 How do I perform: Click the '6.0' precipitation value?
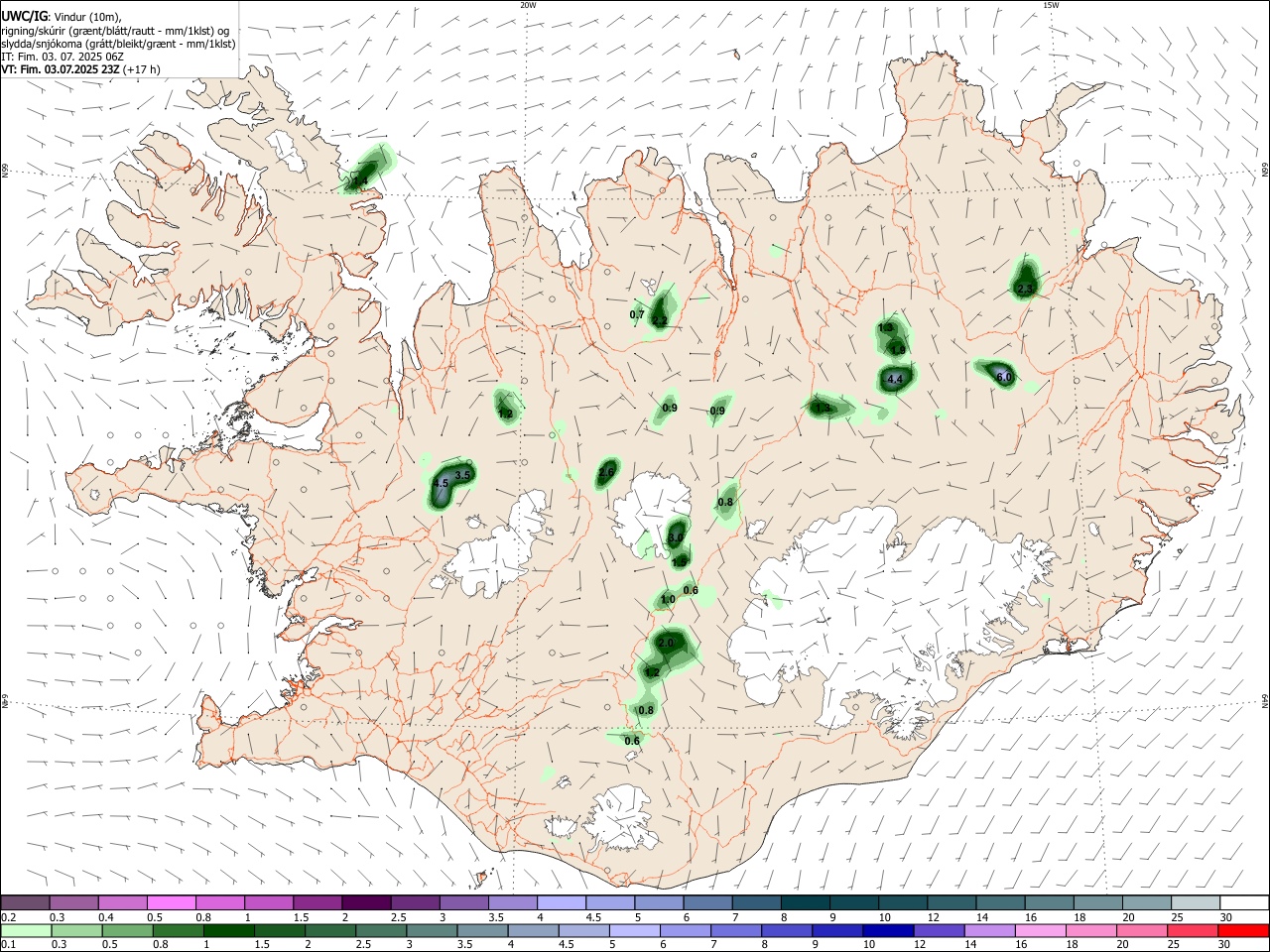click(1003, 377)
